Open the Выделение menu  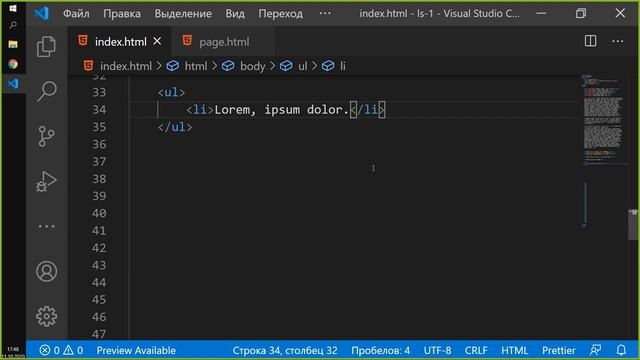[183, 13]
